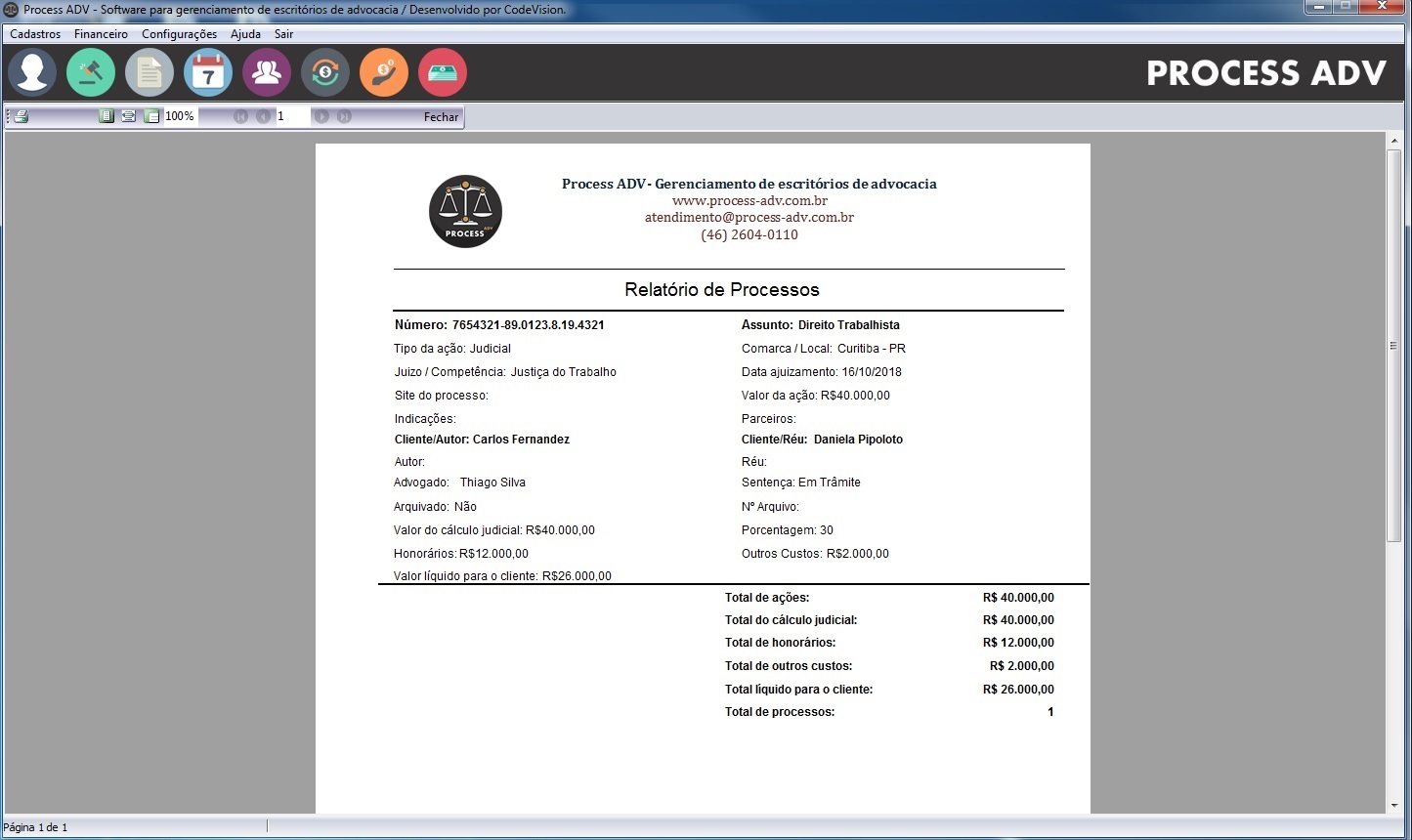1412x840 pixels.
Task: Open the Ajuda menu
Action: 245,34
